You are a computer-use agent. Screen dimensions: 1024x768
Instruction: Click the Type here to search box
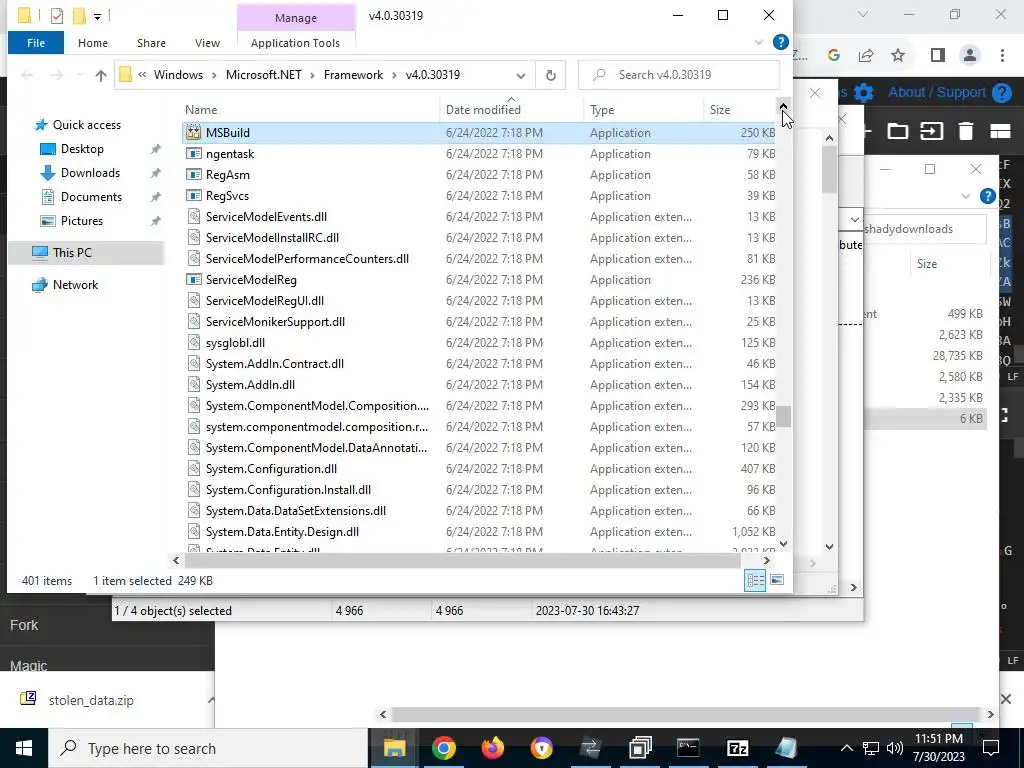click(x=208, y=748)
